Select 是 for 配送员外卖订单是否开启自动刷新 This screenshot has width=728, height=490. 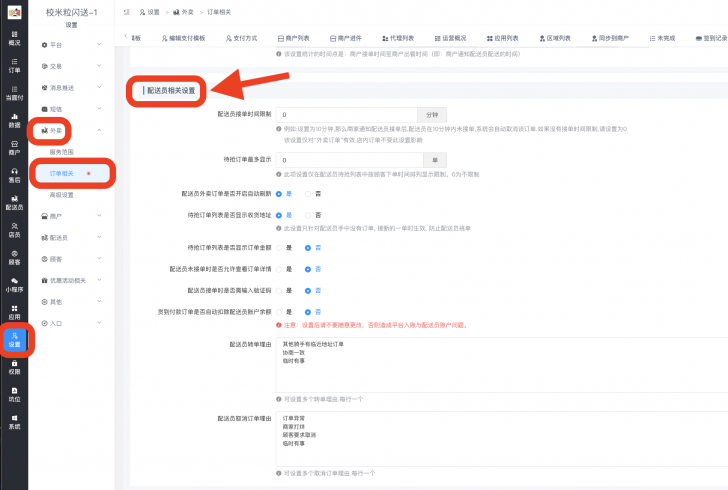[x=279, y=194]
